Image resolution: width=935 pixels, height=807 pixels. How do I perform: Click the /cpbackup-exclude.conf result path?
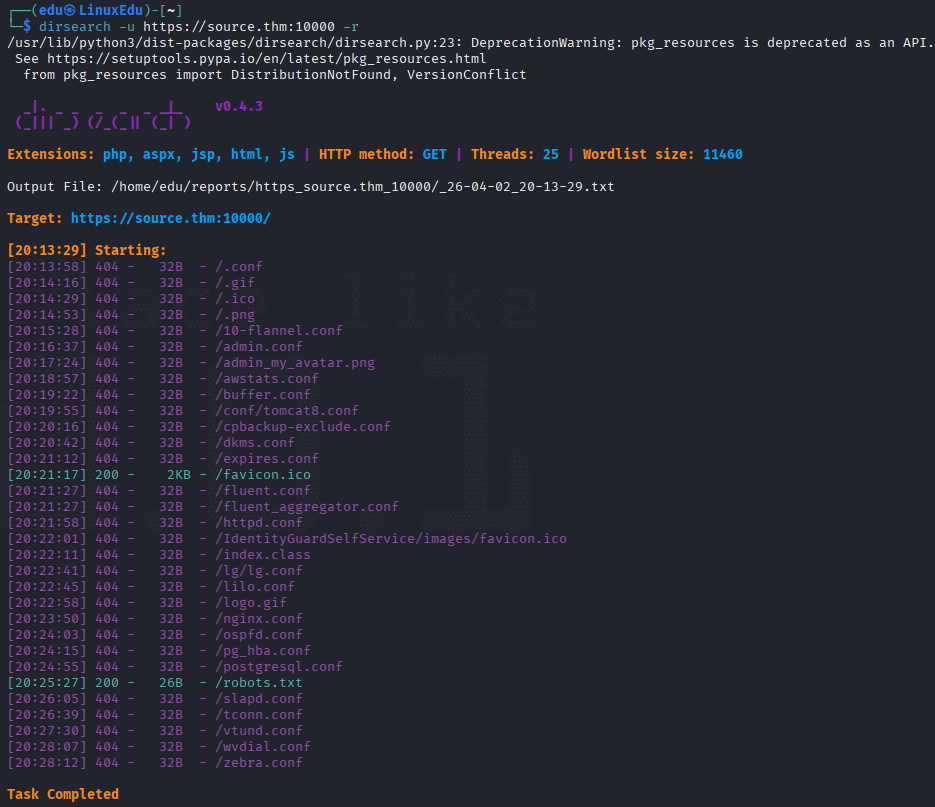pos(303,426)
